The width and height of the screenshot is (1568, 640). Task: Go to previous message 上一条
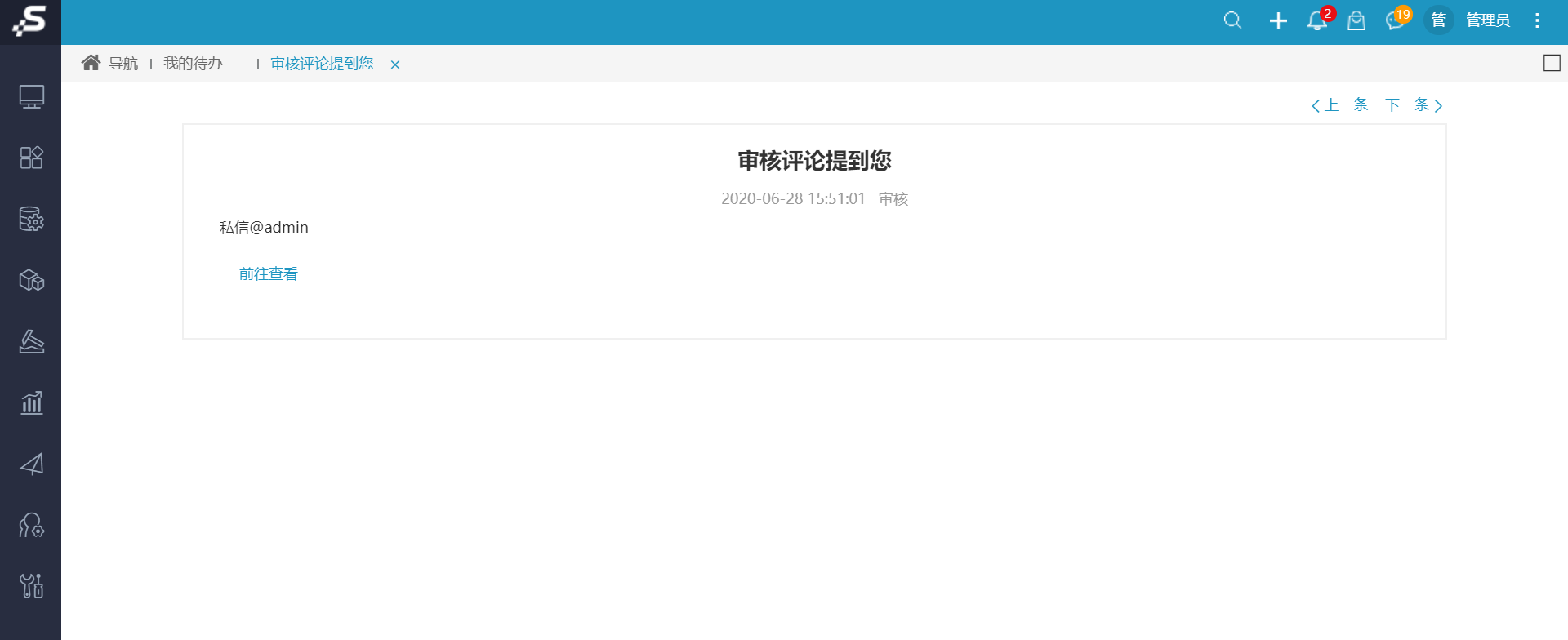tap(1339, 105)
